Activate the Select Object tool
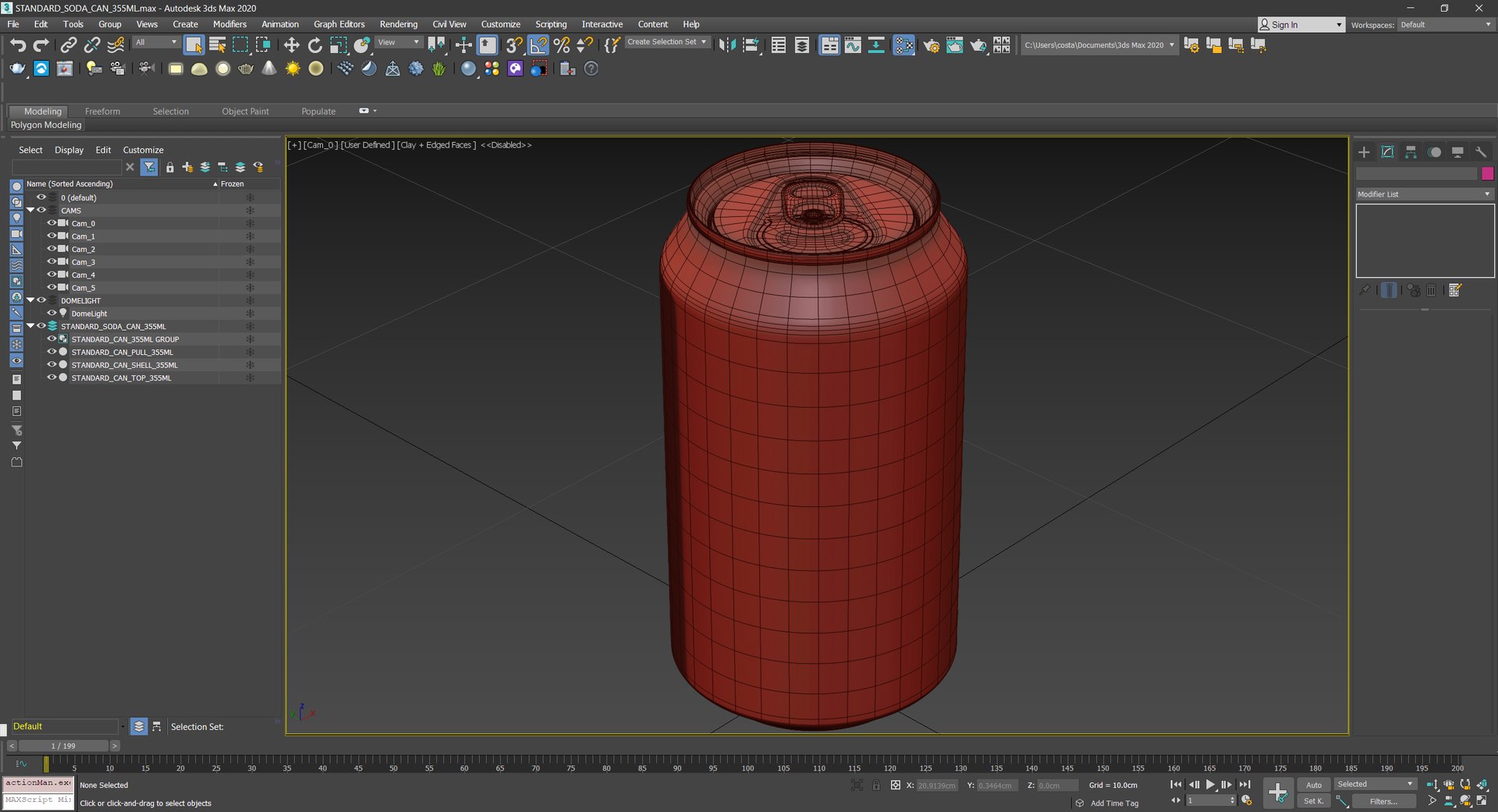This screenshot has height=812, width=1498. tap(193, 45)
